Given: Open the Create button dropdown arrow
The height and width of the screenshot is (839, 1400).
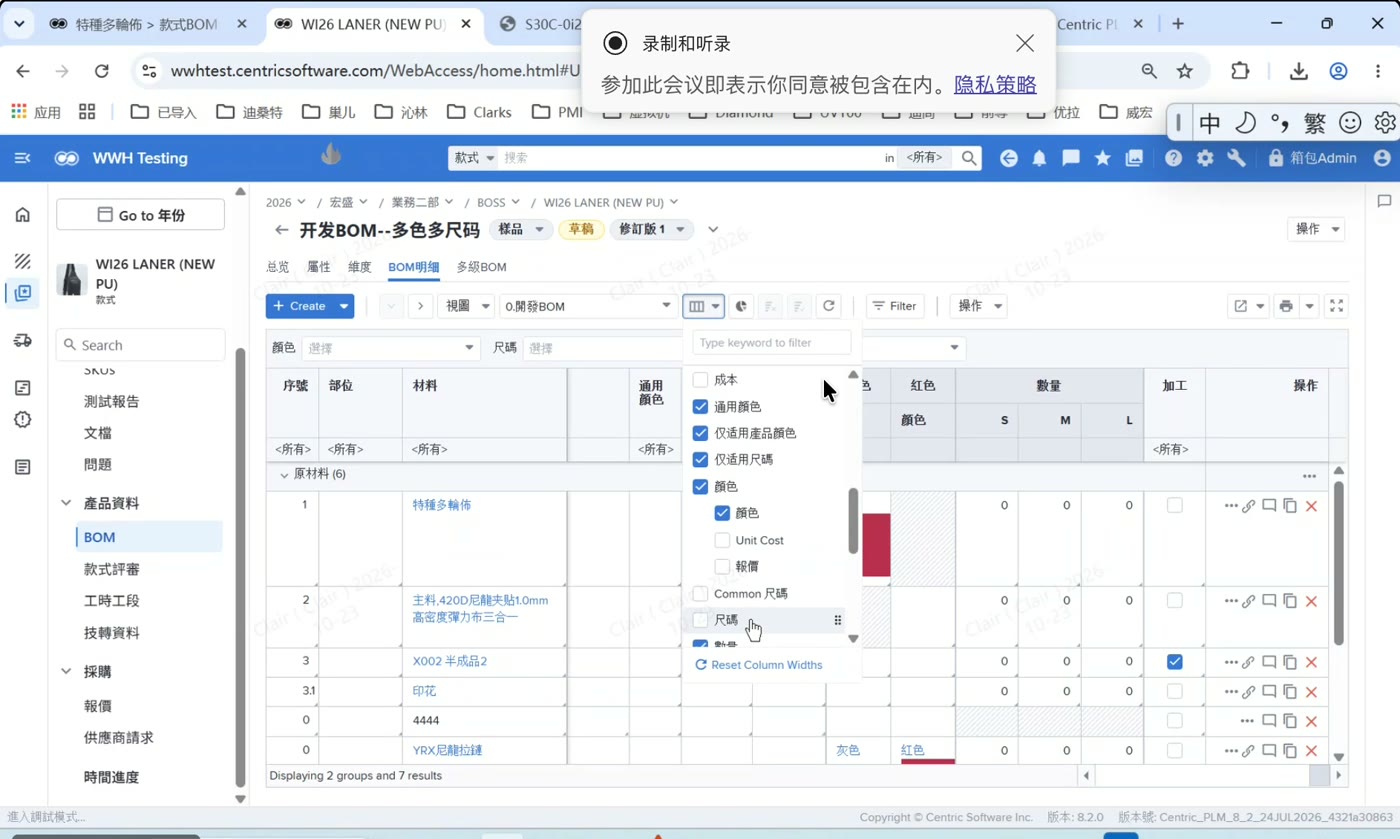Looking at the screenshot, I should [x=344, y=306].
